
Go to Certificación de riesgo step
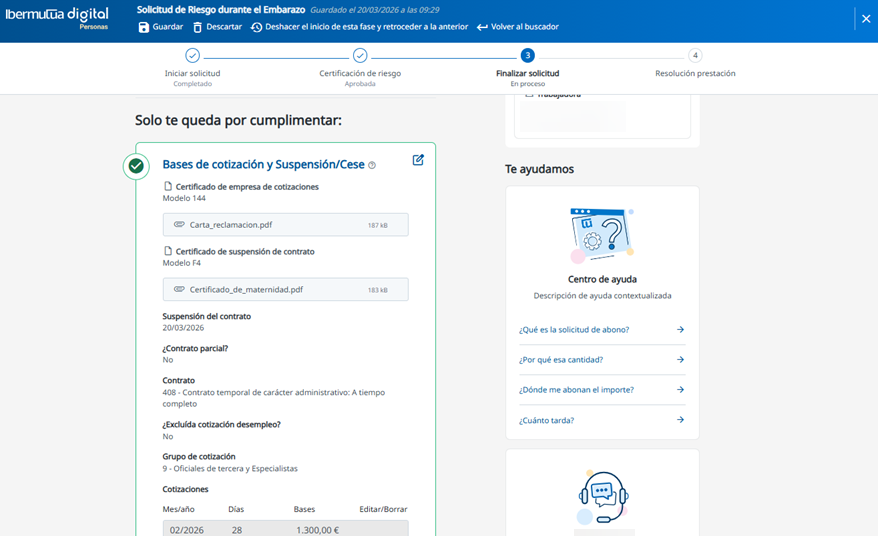(x=360, y=56)
